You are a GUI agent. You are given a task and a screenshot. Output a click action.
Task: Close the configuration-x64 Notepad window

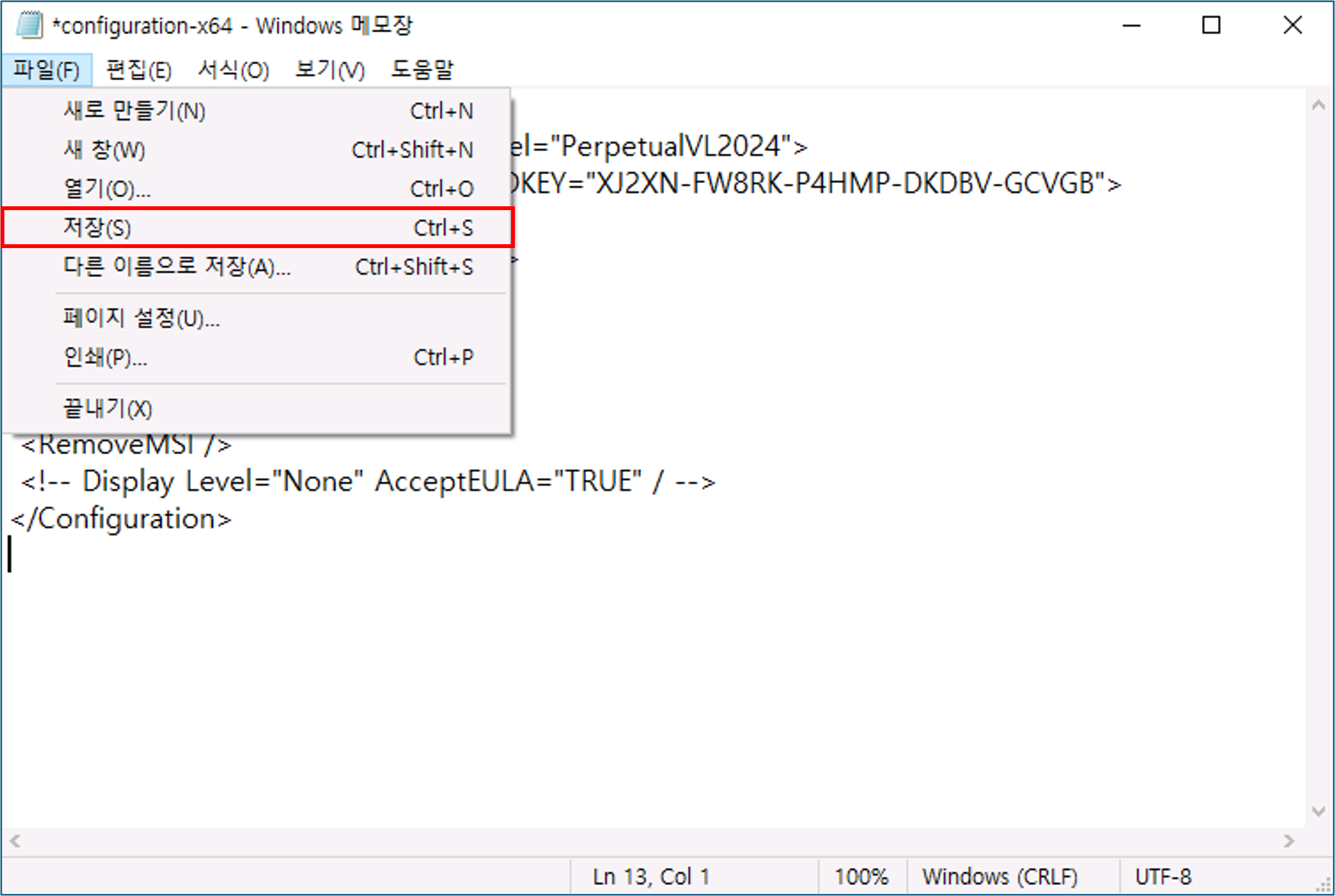(x=1292, y=25)
